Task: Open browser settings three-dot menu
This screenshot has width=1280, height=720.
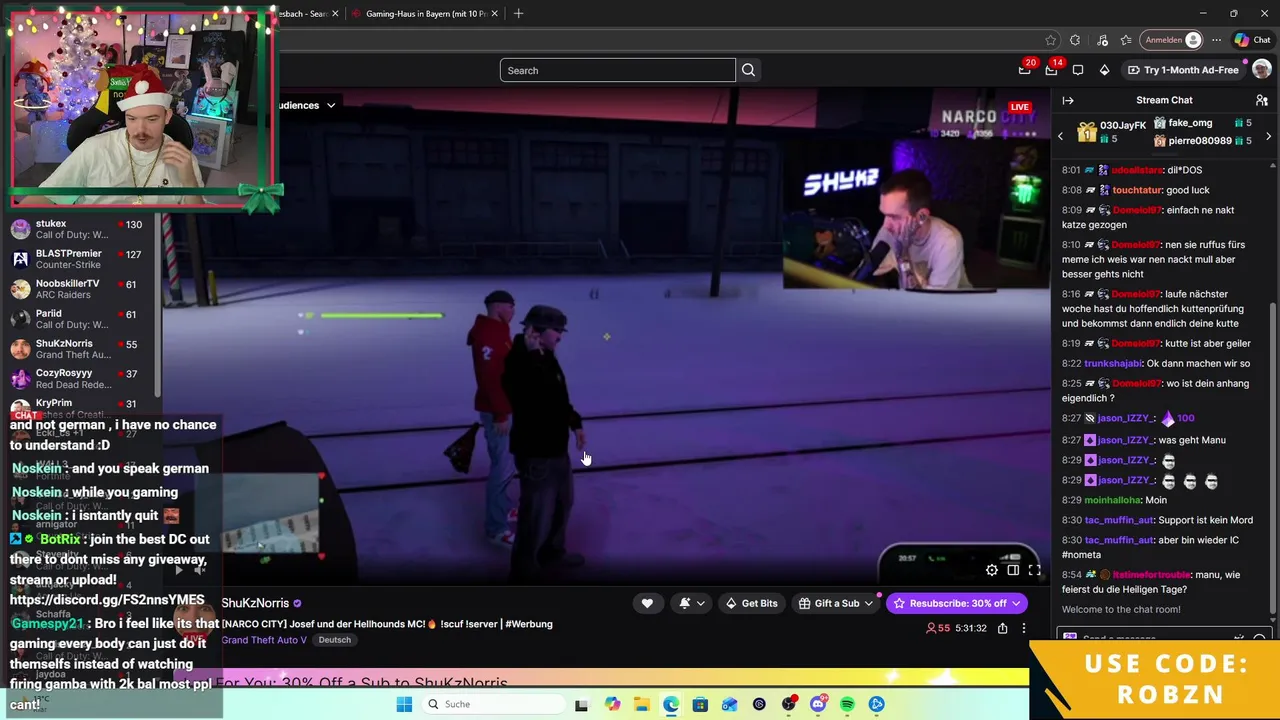Action: click(1216, 40)
